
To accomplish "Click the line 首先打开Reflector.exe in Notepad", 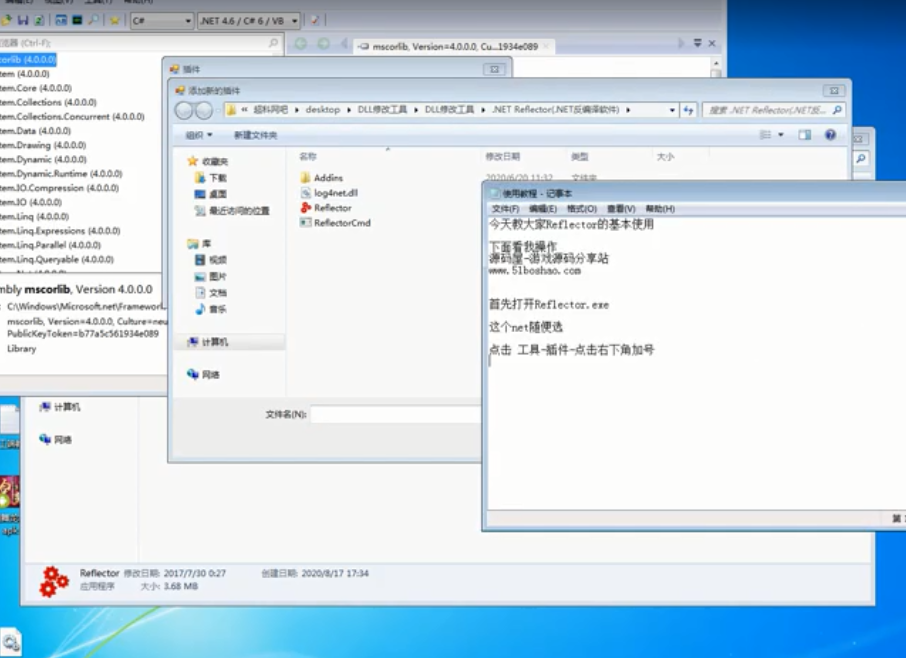I will (549, 304).
